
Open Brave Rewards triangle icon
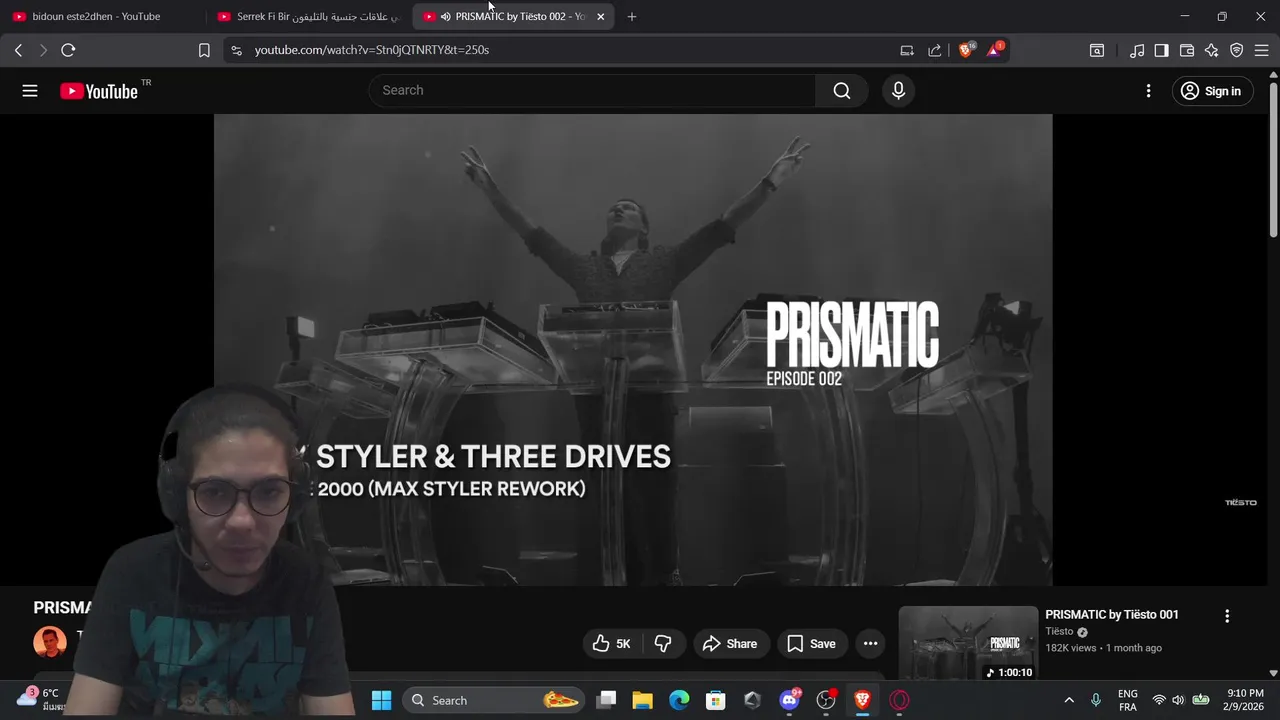[994, 50]
